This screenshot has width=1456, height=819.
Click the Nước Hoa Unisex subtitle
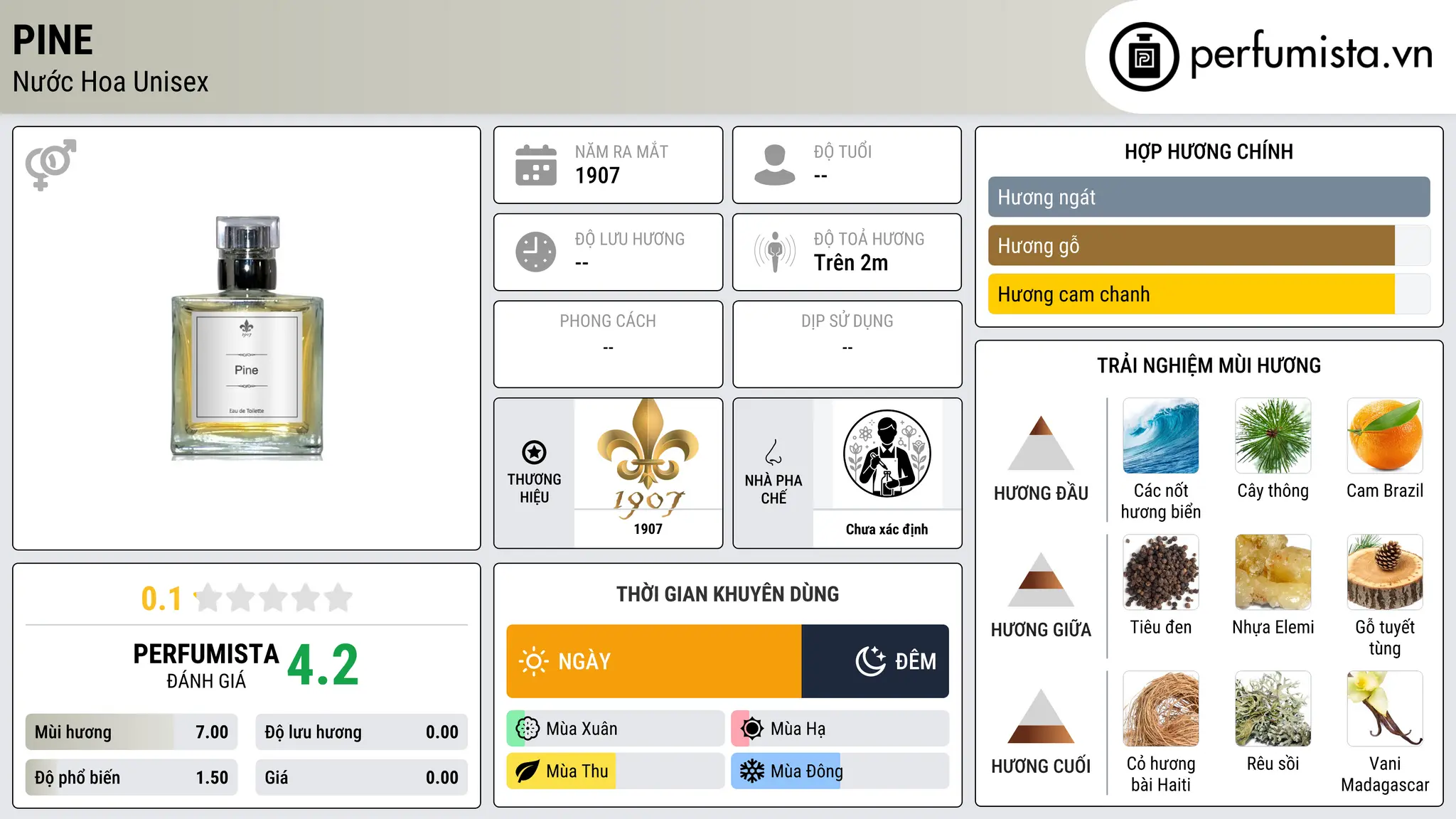[x=111, y=82]
